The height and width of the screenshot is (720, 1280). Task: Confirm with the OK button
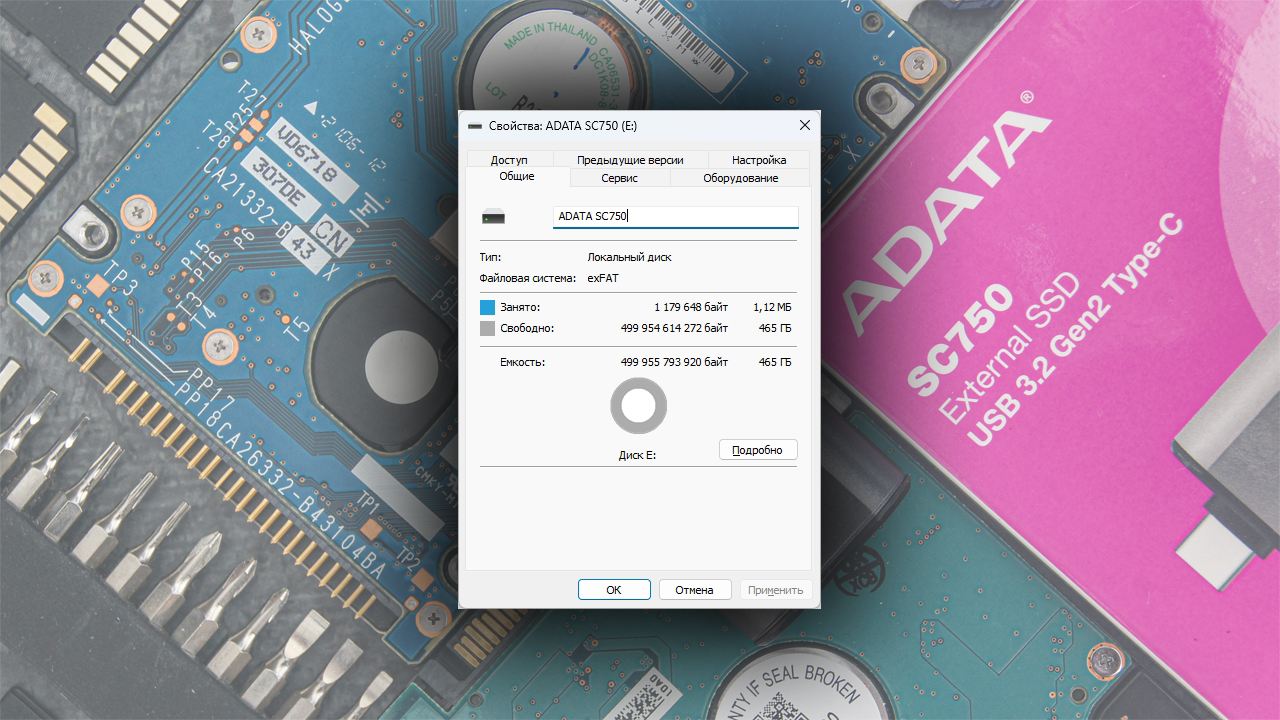coord(614,590)
